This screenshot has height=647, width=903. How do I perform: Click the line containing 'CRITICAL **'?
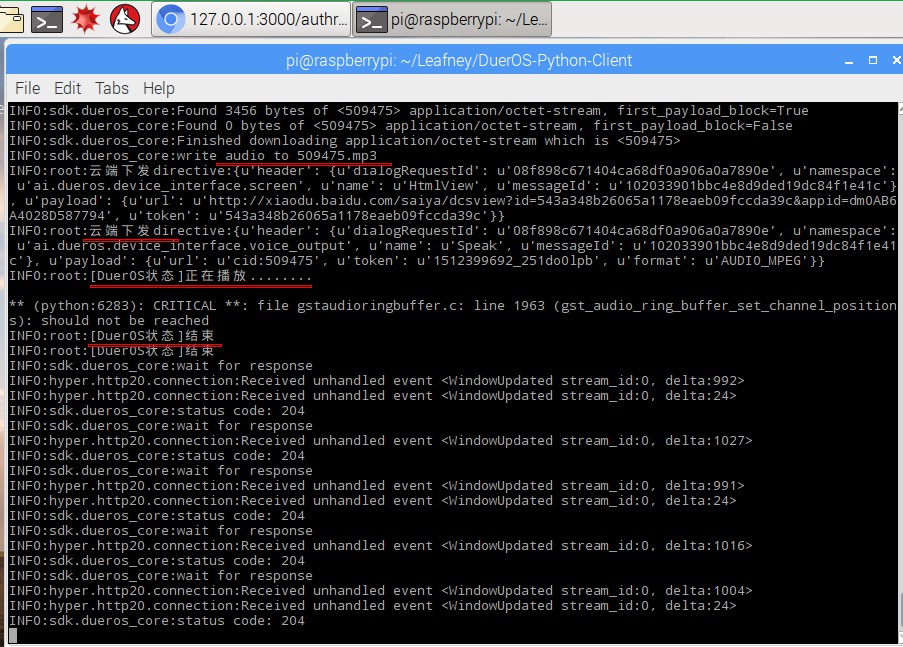tap(453, 305)
